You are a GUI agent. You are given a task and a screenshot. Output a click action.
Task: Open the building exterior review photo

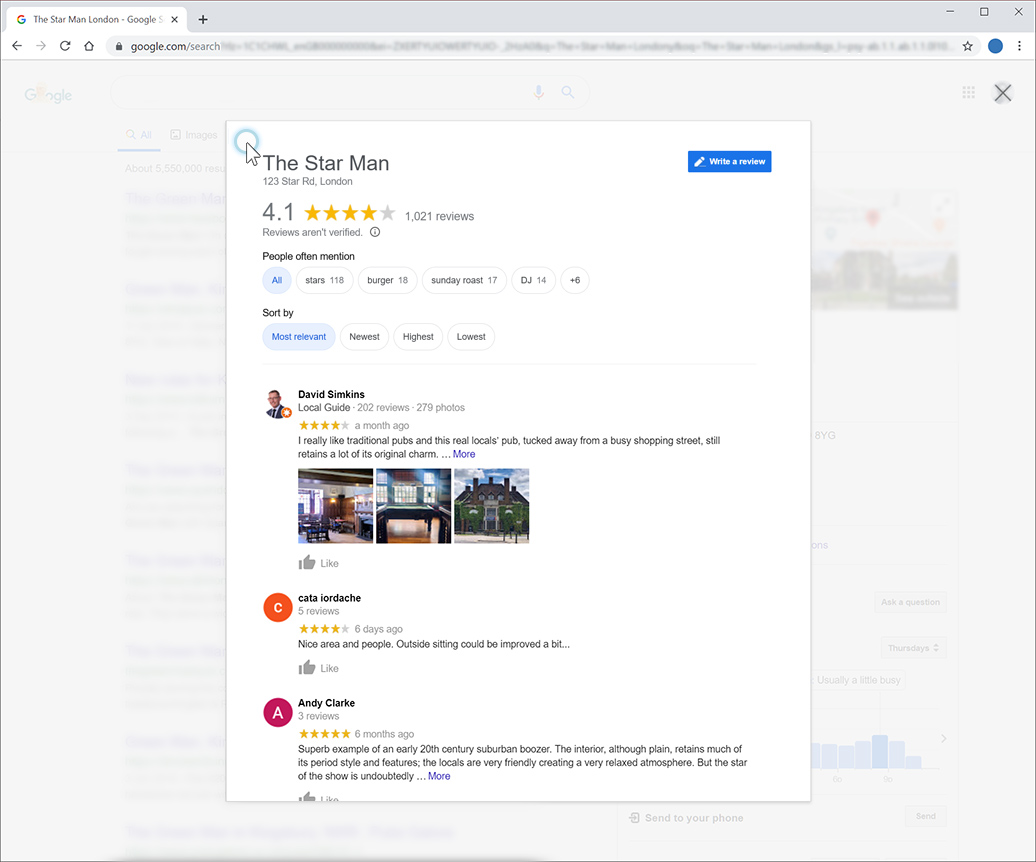coord(491,506)
